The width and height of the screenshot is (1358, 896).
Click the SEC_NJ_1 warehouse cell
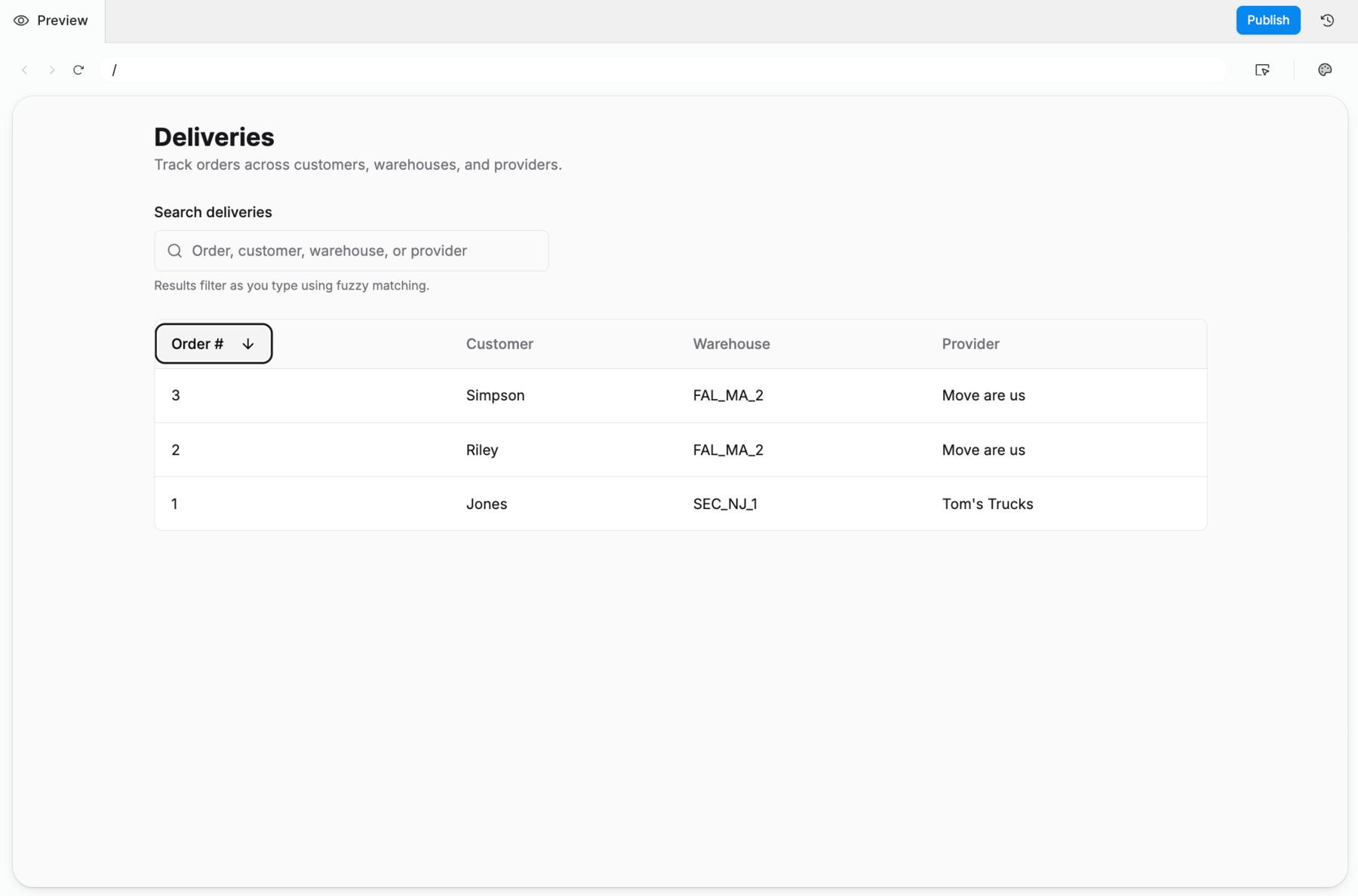725,504
